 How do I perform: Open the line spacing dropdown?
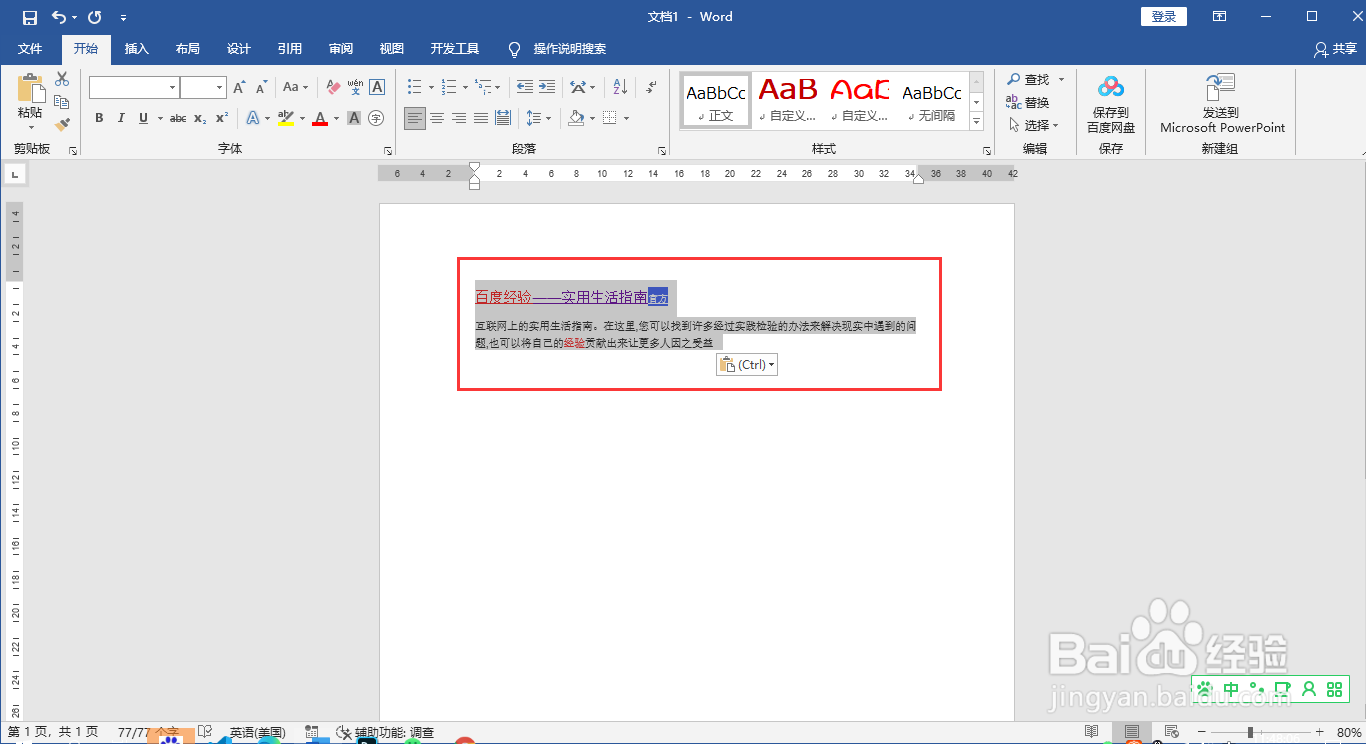(x=549, y=118)
